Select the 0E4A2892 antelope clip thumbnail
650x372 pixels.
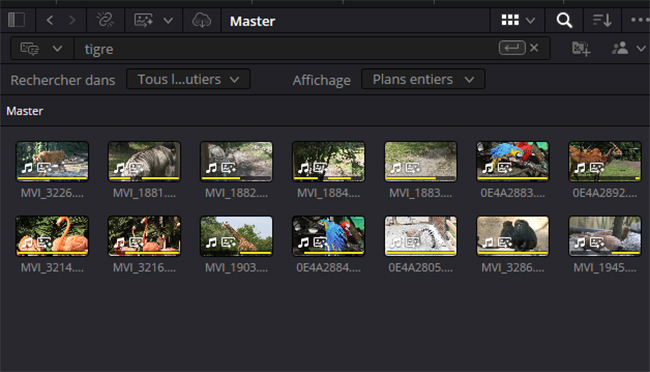604,161
